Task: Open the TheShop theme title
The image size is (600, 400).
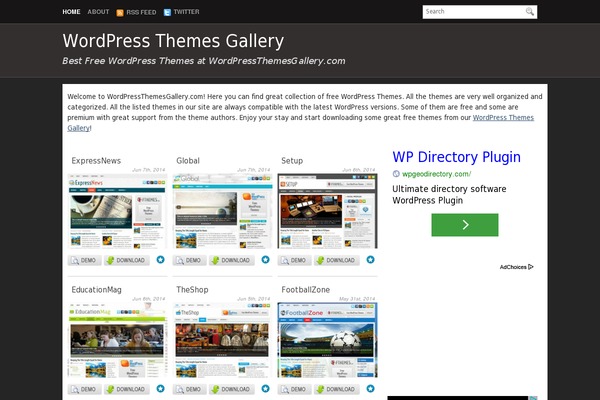Action: click(x=192, y=290)
